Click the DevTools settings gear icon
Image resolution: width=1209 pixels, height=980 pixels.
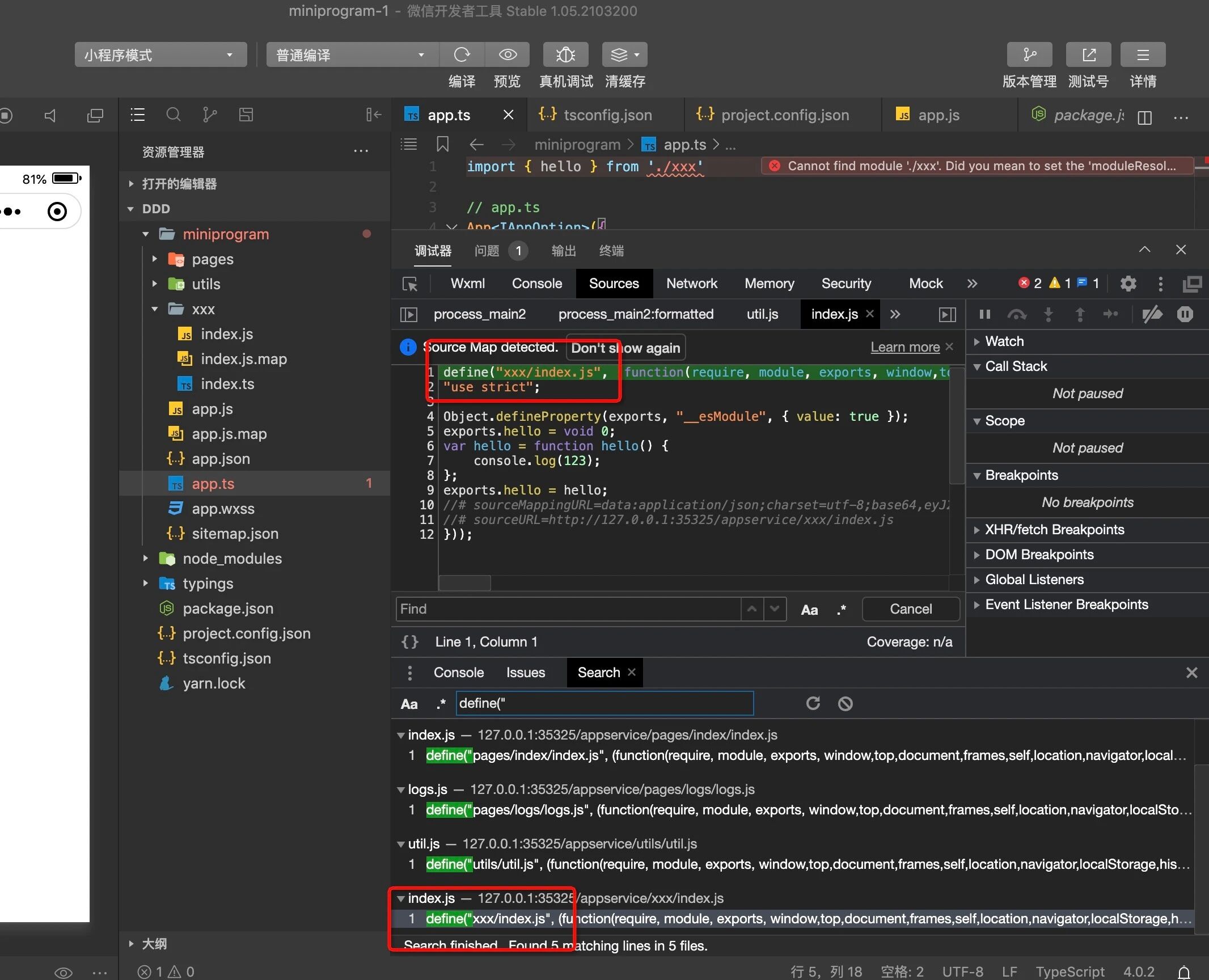1128,284
